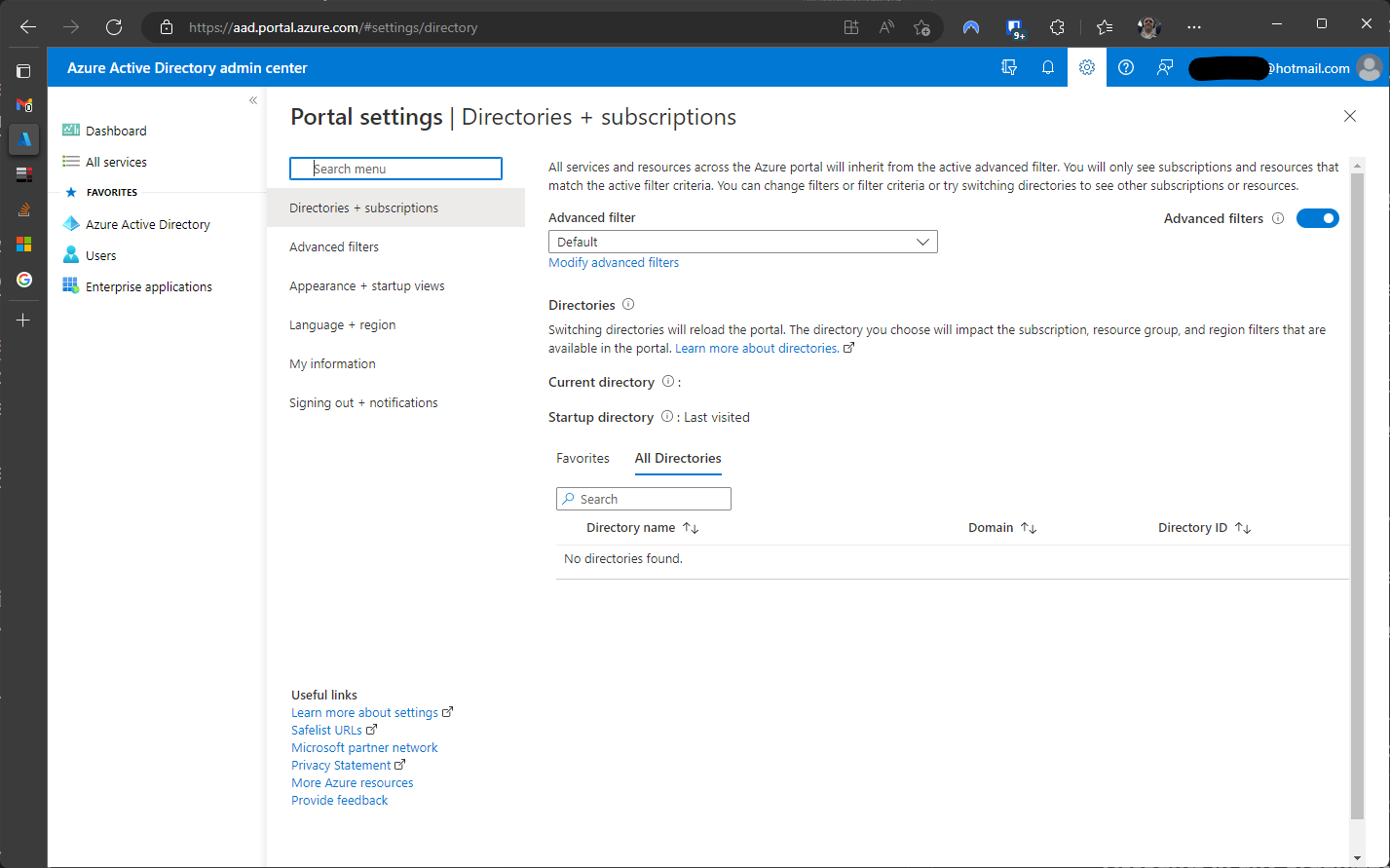Click the site lock icon in address bar
1390x868 pixels.
pos(167,27)
